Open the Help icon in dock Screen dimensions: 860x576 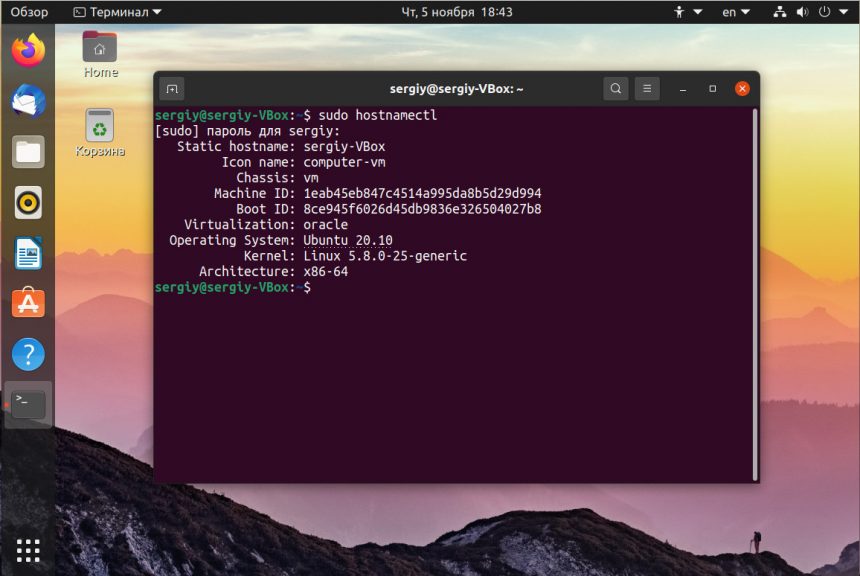point(28,354)
